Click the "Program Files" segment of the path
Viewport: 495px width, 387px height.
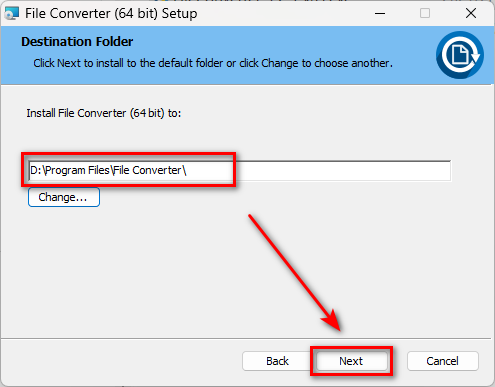77,170
